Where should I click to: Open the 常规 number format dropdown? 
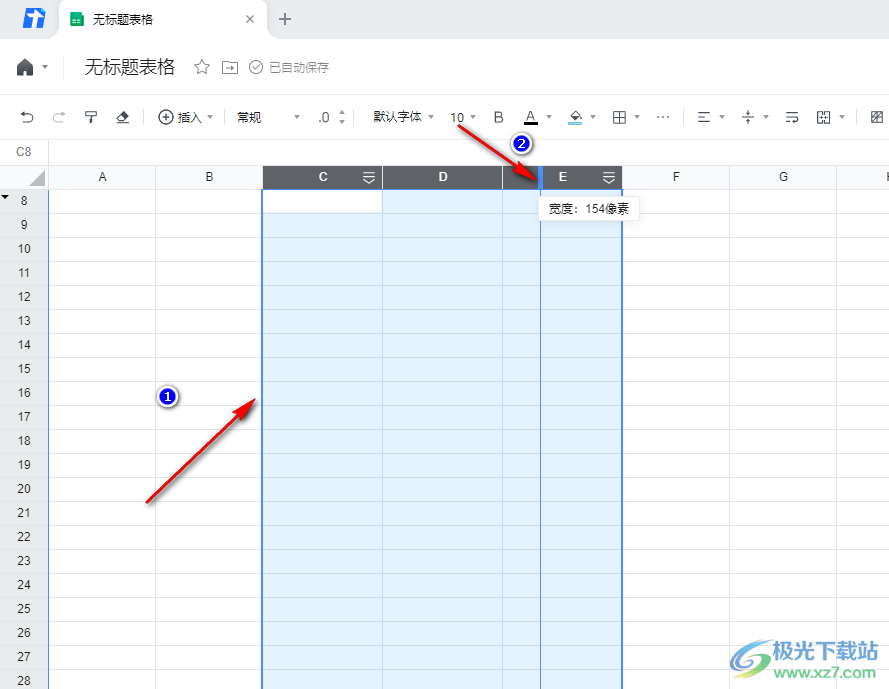(x=268, y=117)
